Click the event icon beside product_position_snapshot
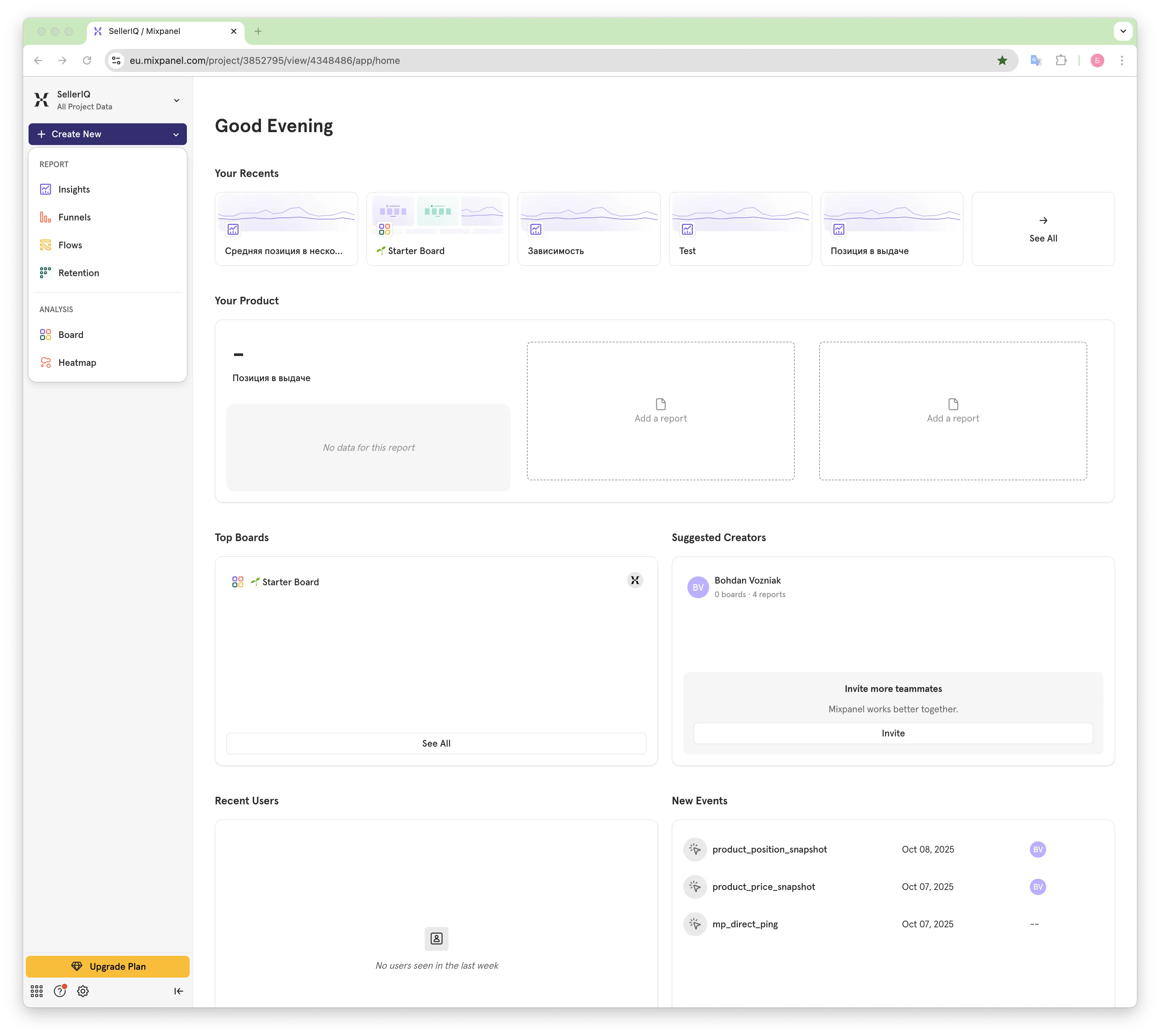Viewport: 1160px width, 1036px height. [x=695, y=849]
